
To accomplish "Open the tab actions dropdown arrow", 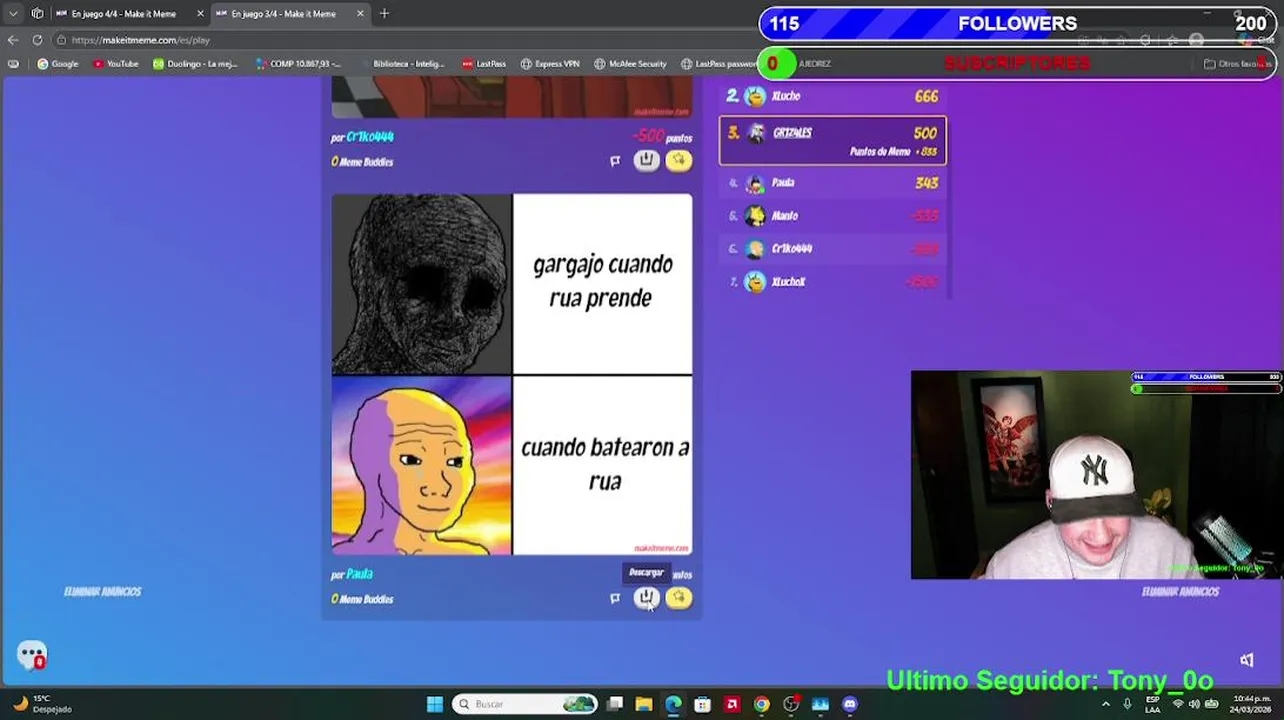I will click(x=13, y=14).
